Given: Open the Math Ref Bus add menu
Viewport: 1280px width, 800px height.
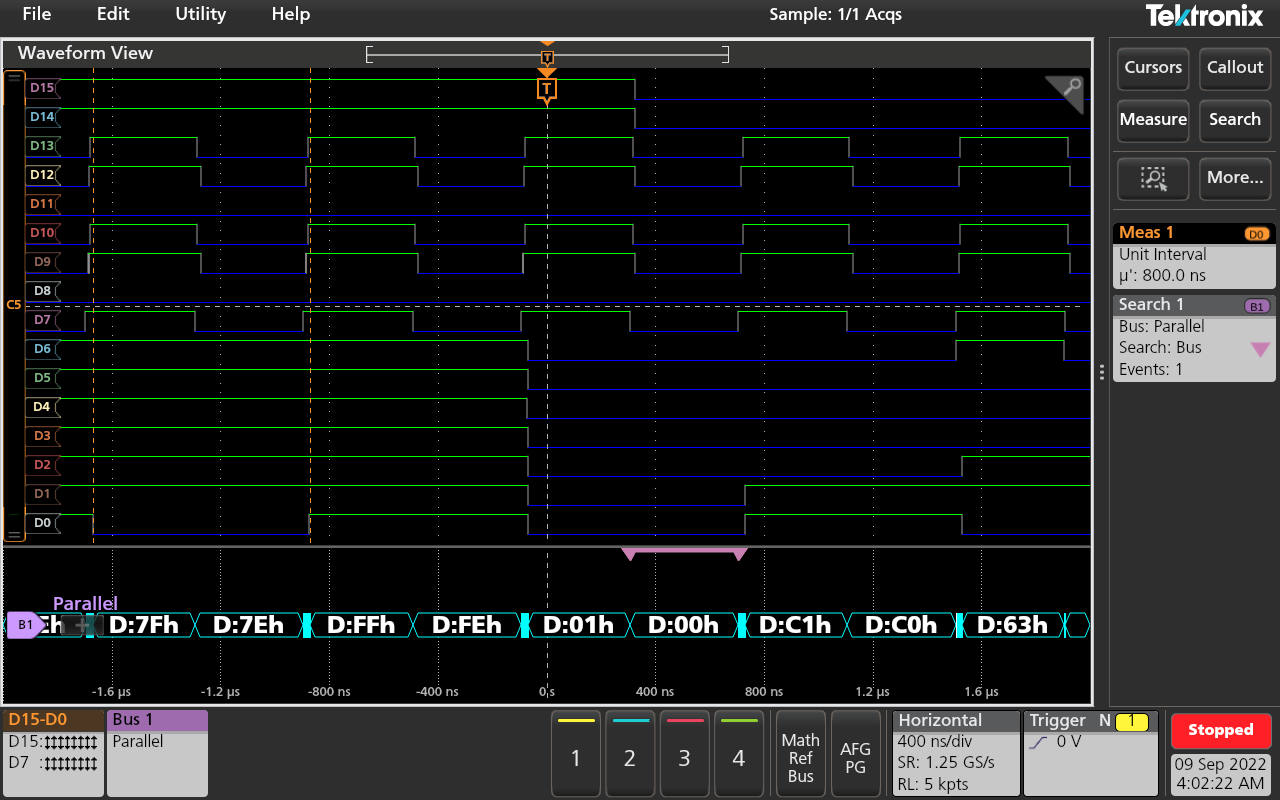Looking at the screenshot, I should point(800,758).
